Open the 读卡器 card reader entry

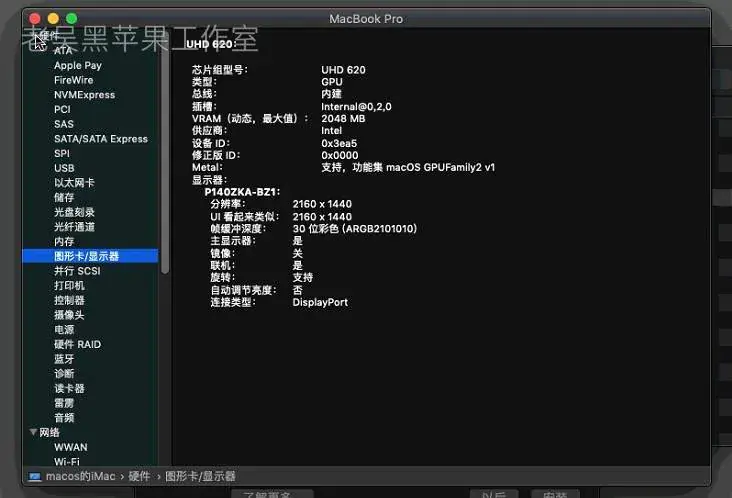point(69,388)
